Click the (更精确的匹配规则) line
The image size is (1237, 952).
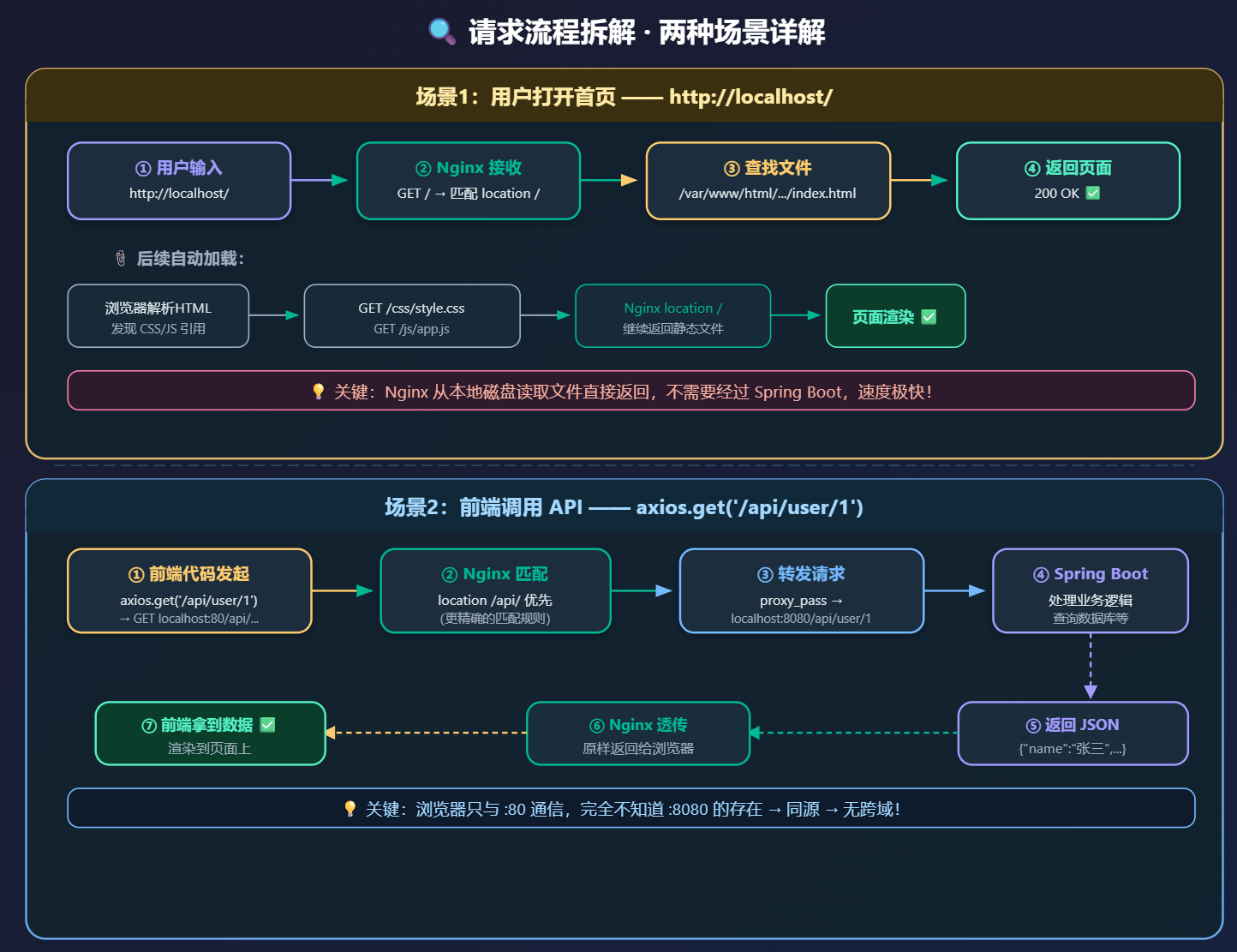[495, 618]
